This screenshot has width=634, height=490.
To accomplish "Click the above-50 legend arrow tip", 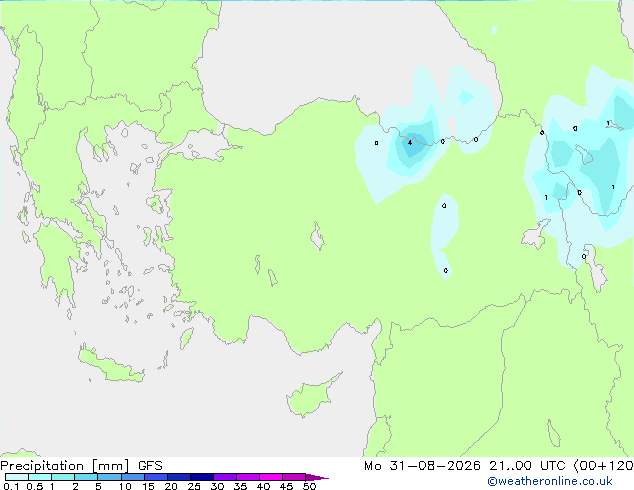I will pyautogui.click(x=317, y=477).
